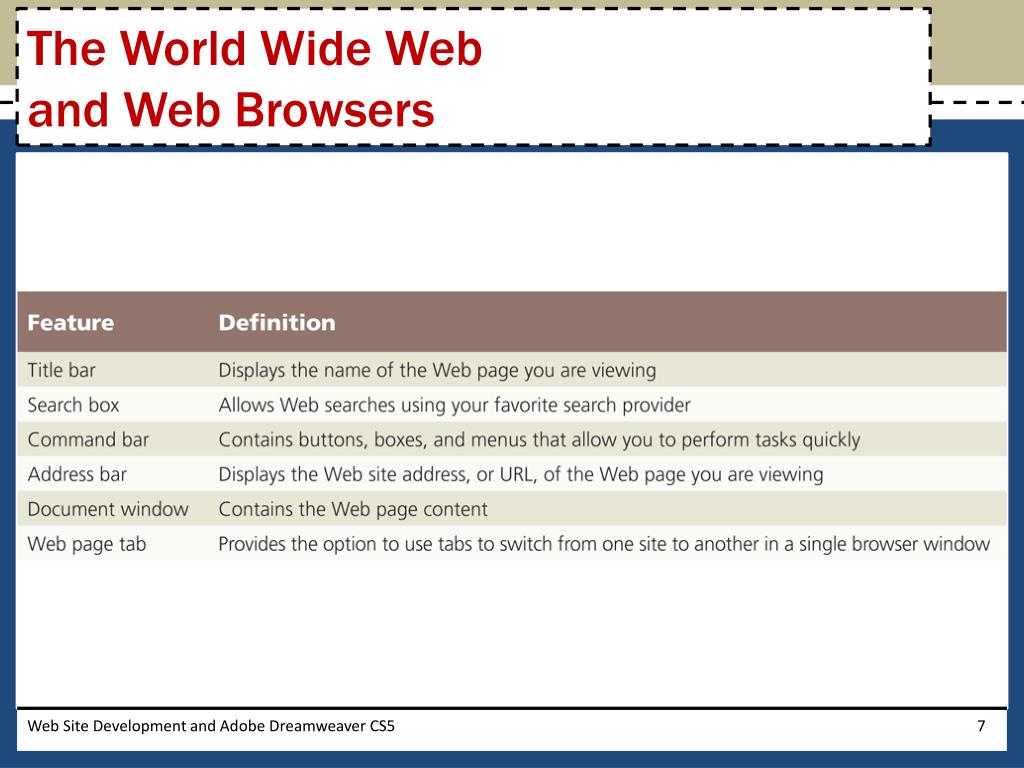Click the 'Search box' cell
This screenshot has width=1024, height=768.
click(73, 405)
